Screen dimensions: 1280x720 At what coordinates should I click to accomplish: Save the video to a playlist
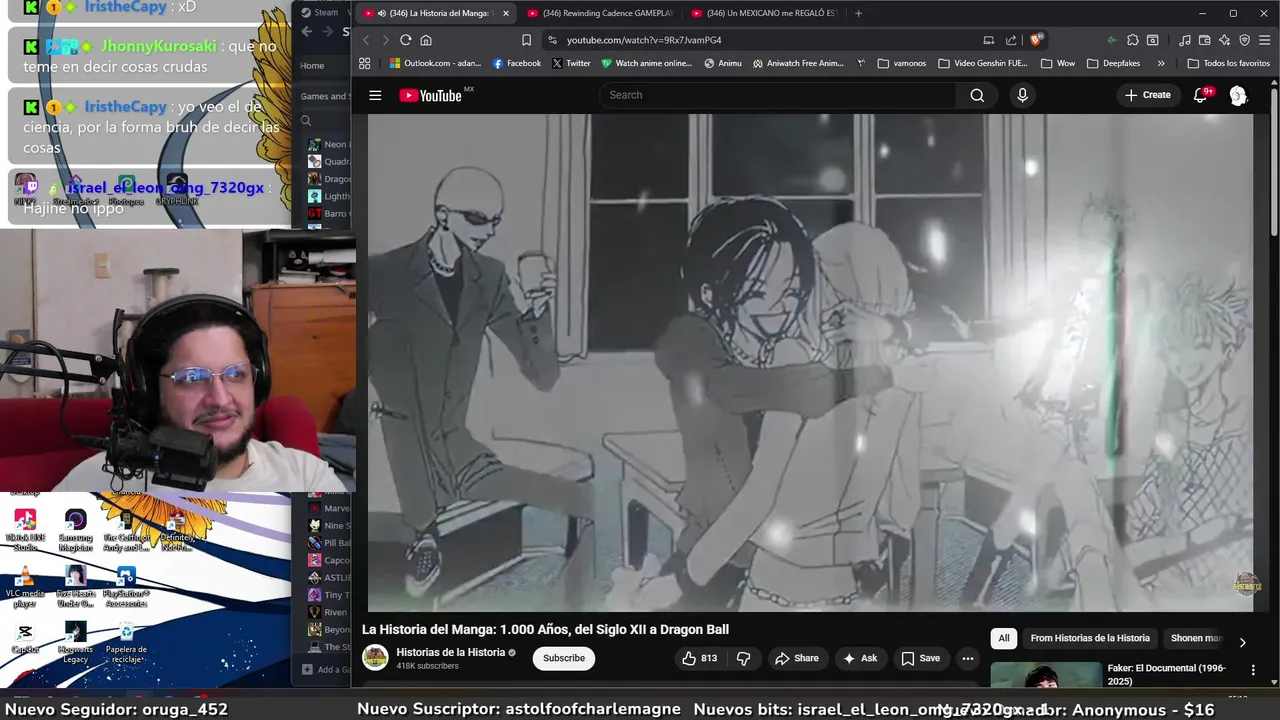921,658
